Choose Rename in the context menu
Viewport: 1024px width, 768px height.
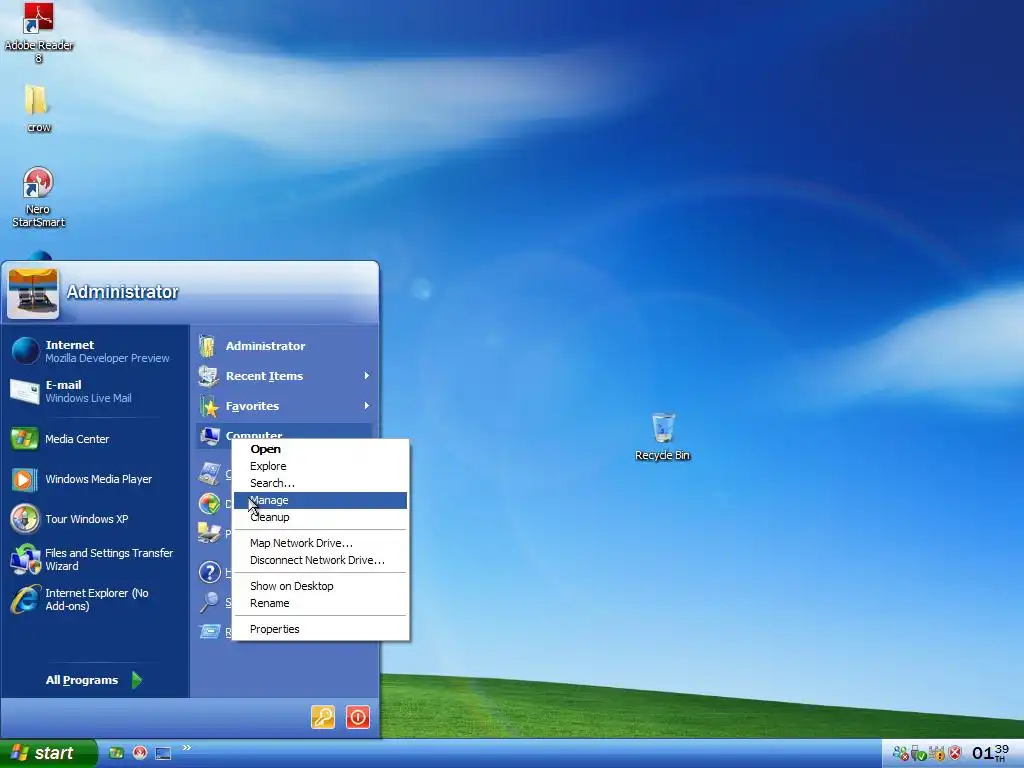click(321, 603)
